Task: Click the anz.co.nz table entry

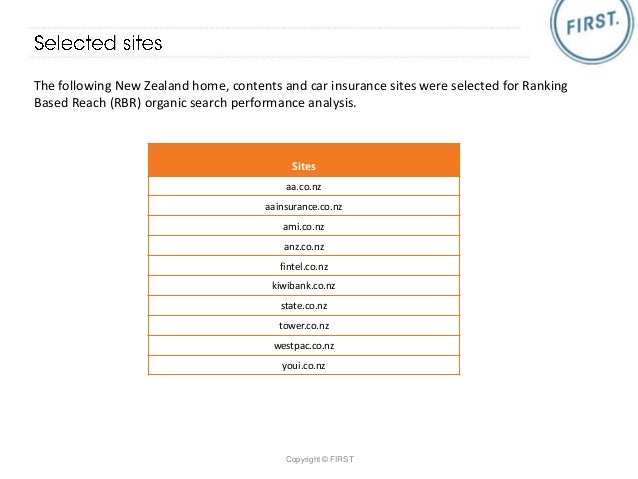Action: 304,246
